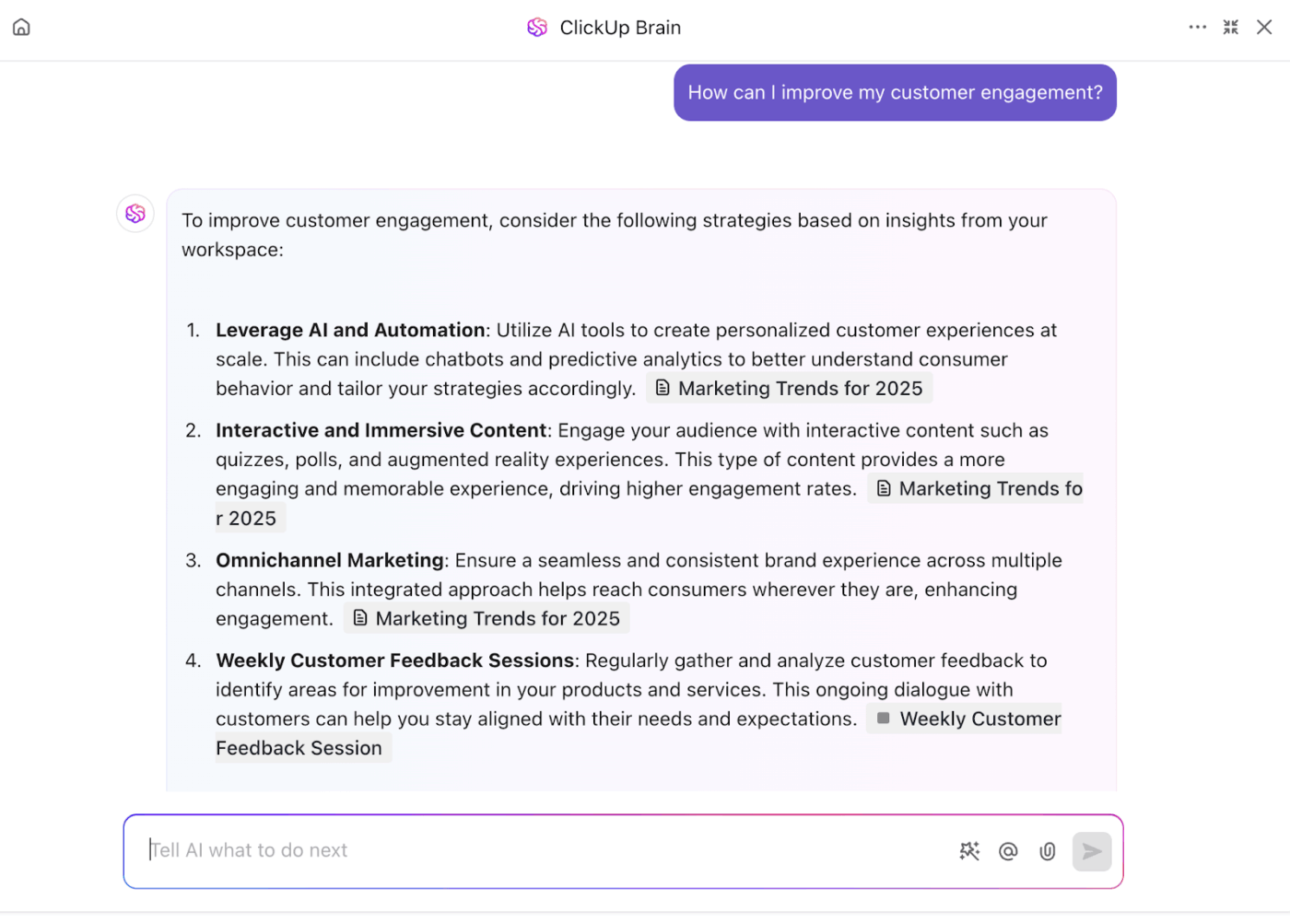This screenshot has width=1290, height=924.
Task: Select the Home icon in the top-left corner
Action: click(20, 27)
